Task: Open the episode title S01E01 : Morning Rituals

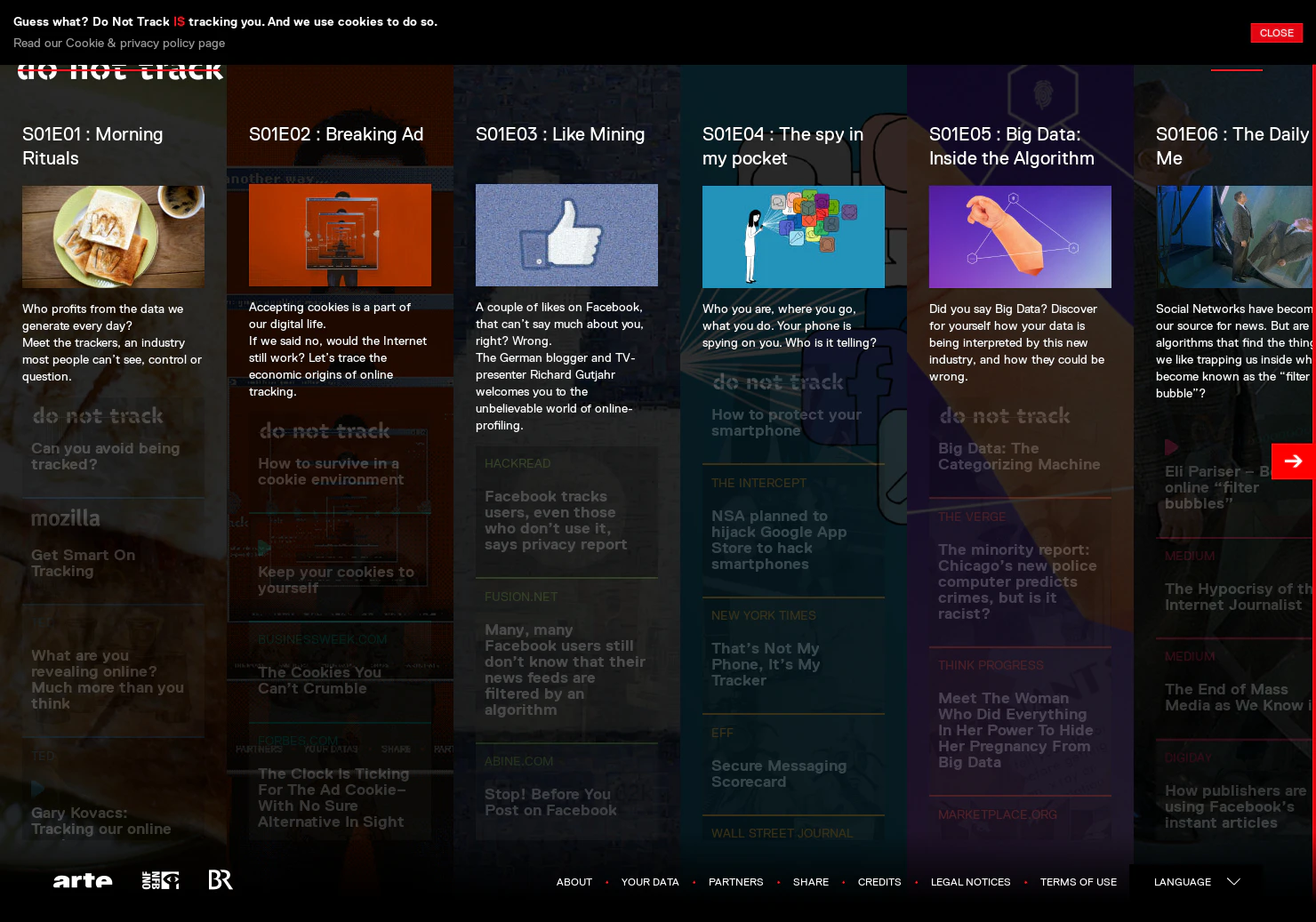Action: (92, 146)
